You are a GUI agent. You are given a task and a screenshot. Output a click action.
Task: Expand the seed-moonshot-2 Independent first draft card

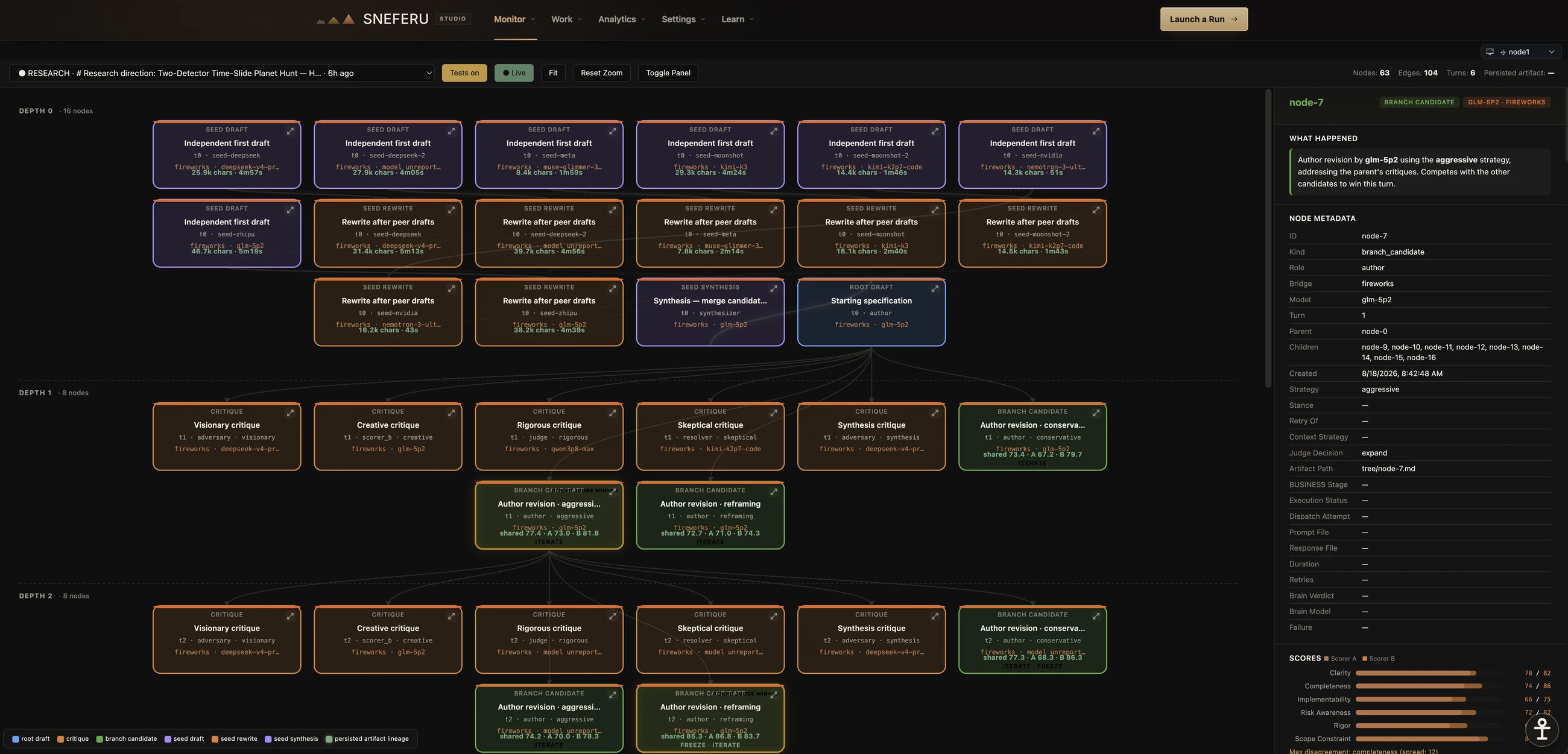tap(935, 131)
